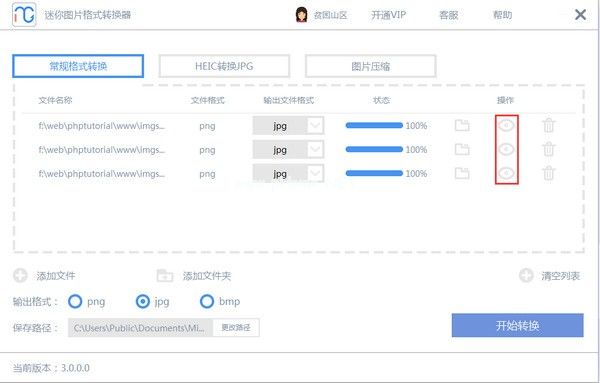Click the add file plus icon
The width and height of the screenshot is (600, 383).
pyautogui.click(x=20, y=275)
